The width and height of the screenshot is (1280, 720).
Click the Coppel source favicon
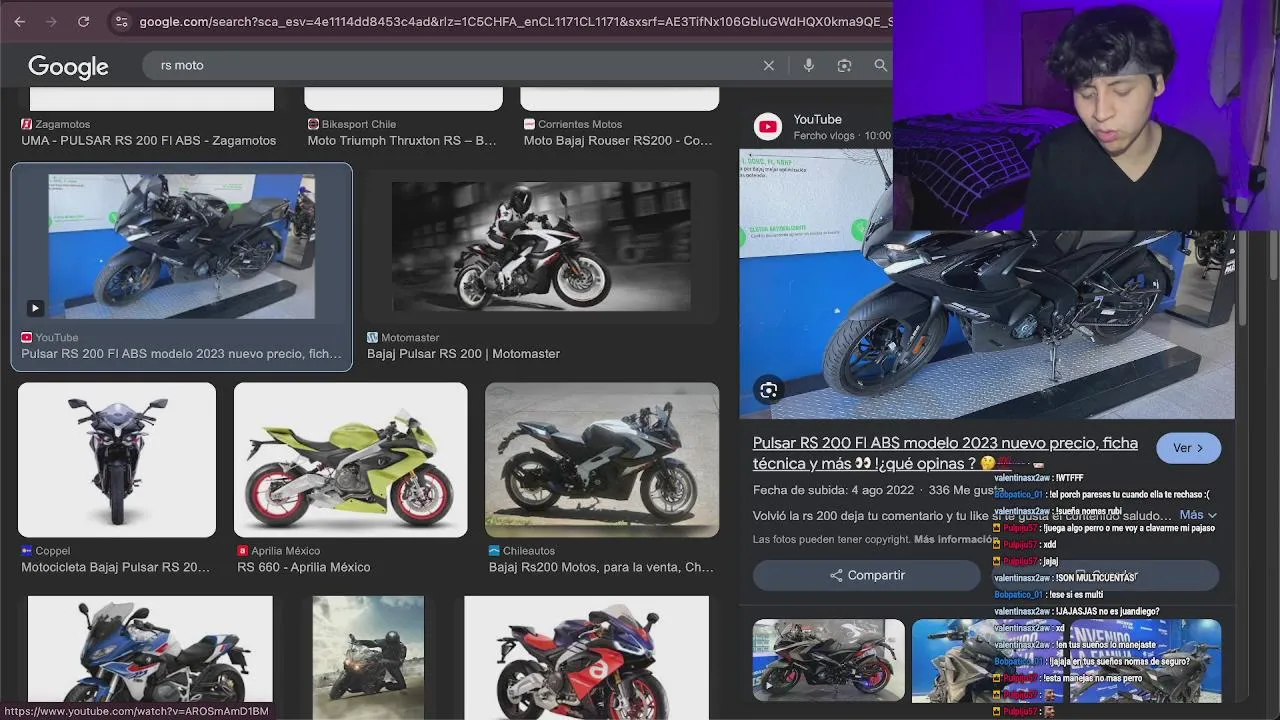[x=26, y=550]
